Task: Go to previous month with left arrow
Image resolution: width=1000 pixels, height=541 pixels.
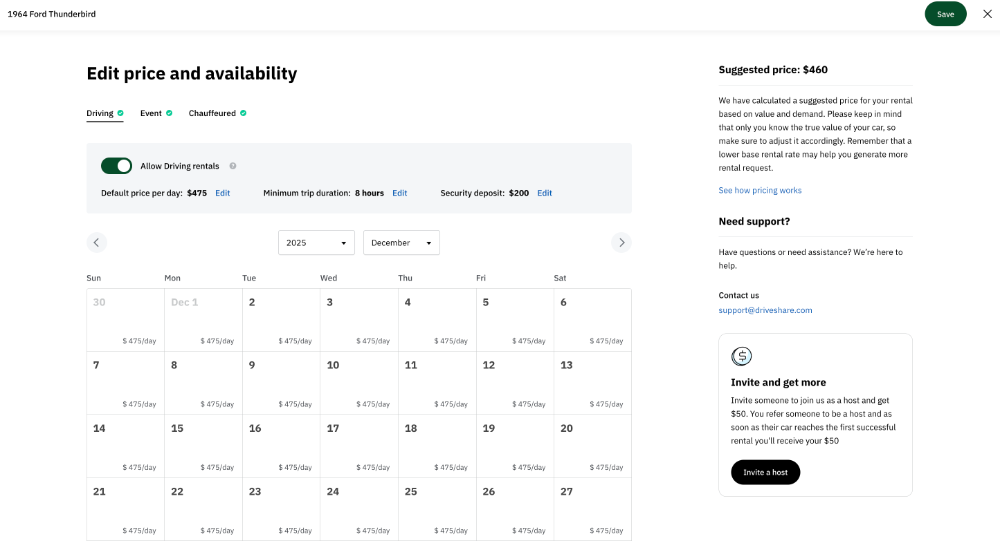Action: (96, 242)
